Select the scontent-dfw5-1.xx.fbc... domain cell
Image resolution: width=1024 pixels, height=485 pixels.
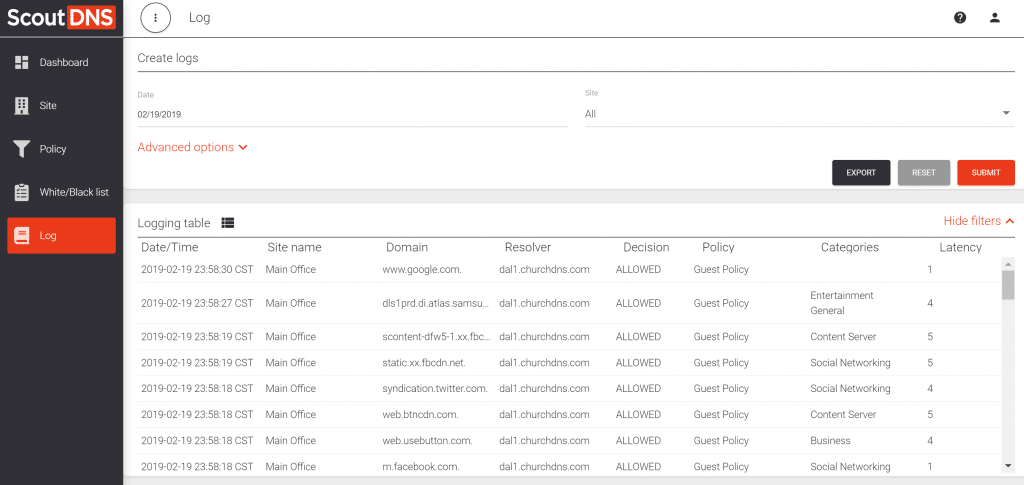[435, 337]
